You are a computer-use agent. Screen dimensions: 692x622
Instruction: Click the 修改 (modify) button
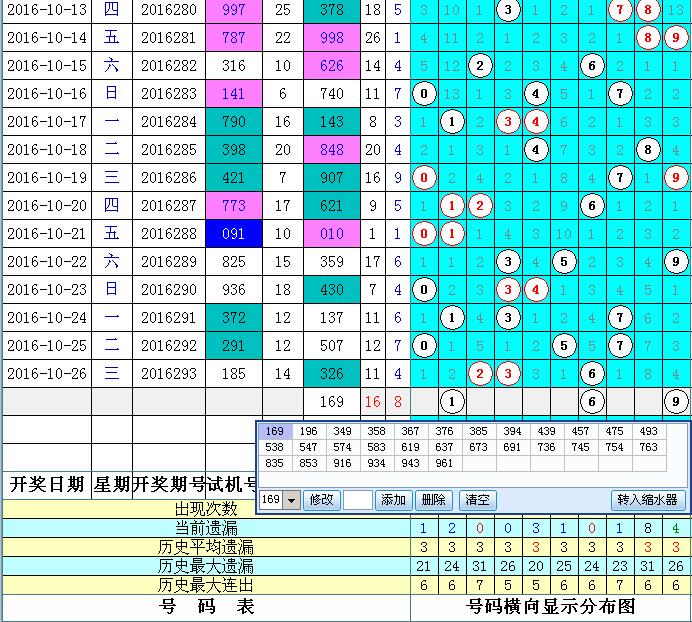[x=322, y=500]
